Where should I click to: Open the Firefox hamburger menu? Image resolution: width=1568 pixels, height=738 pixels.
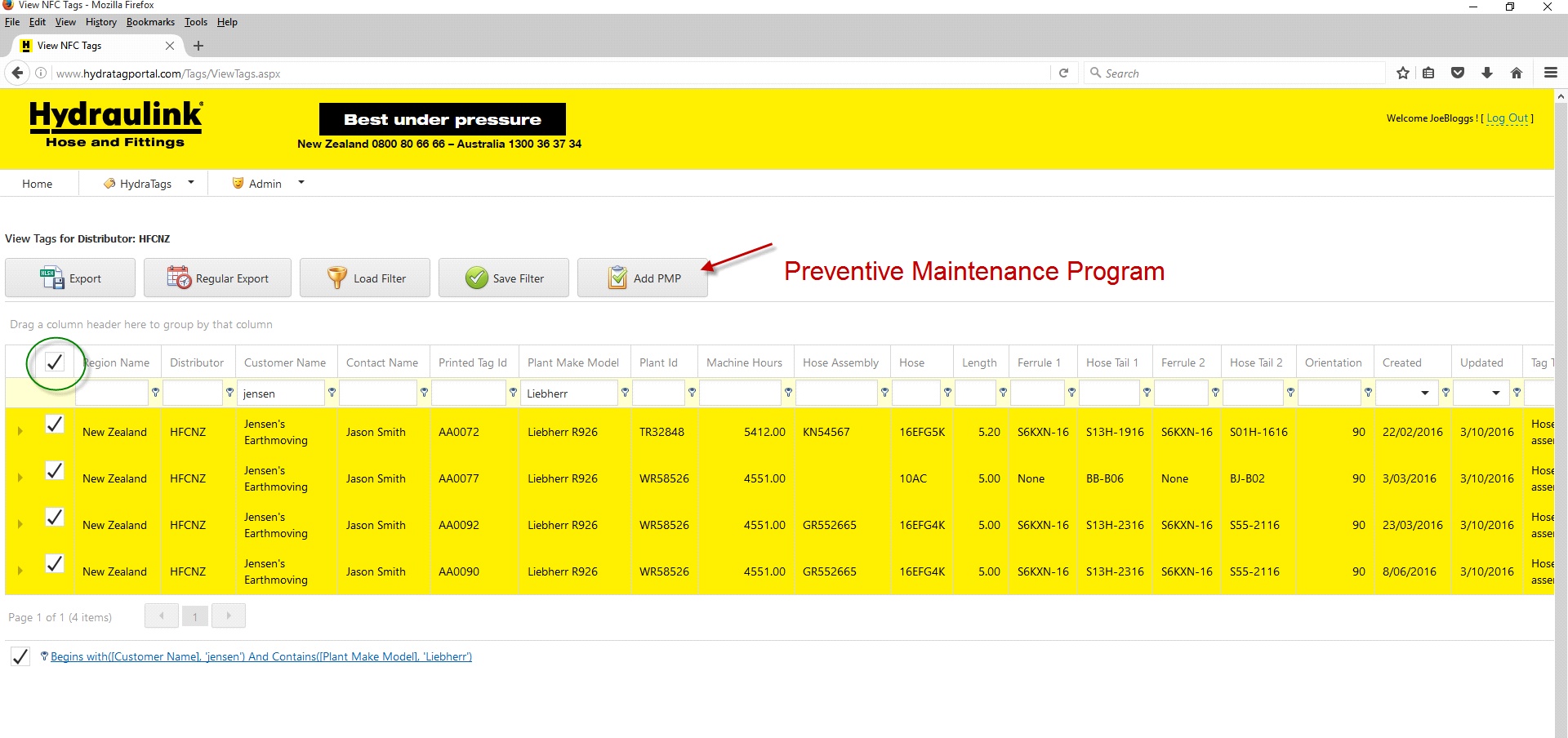(1551, 73)
